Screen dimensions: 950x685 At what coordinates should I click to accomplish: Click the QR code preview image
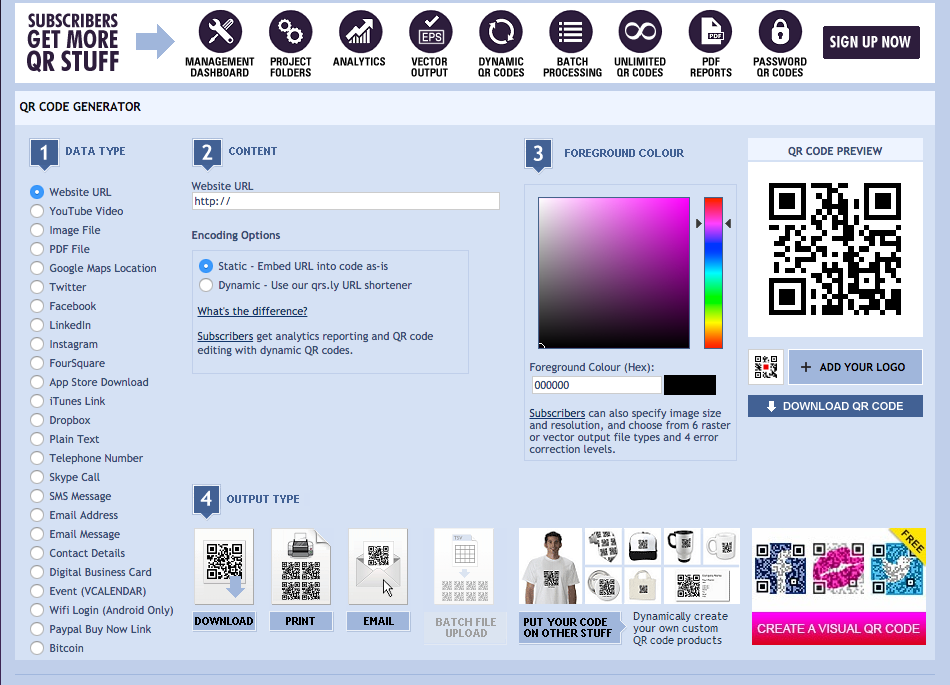click(835, 249)
